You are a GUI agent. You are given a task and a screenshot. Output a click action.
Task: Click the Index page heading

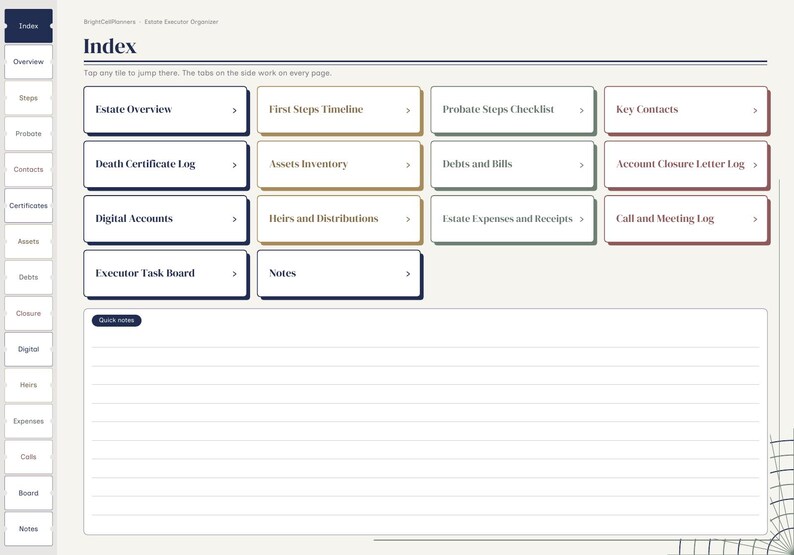(x=110, y=46)
